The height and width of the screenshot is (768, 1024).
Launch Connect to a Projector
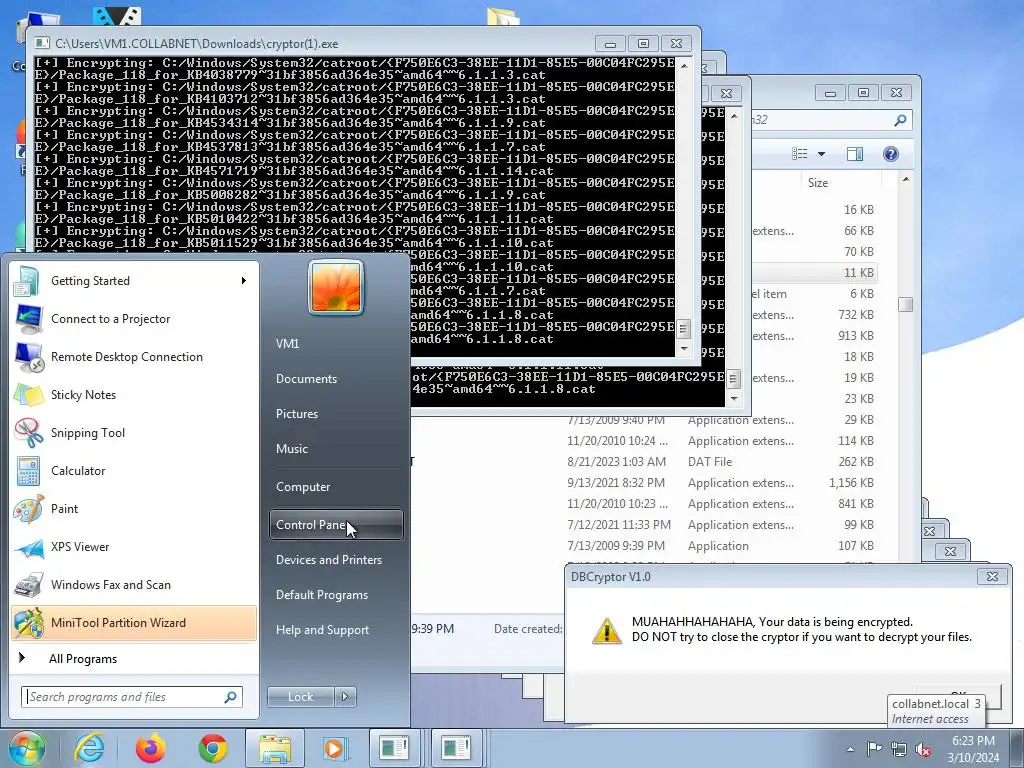[134, 319]
